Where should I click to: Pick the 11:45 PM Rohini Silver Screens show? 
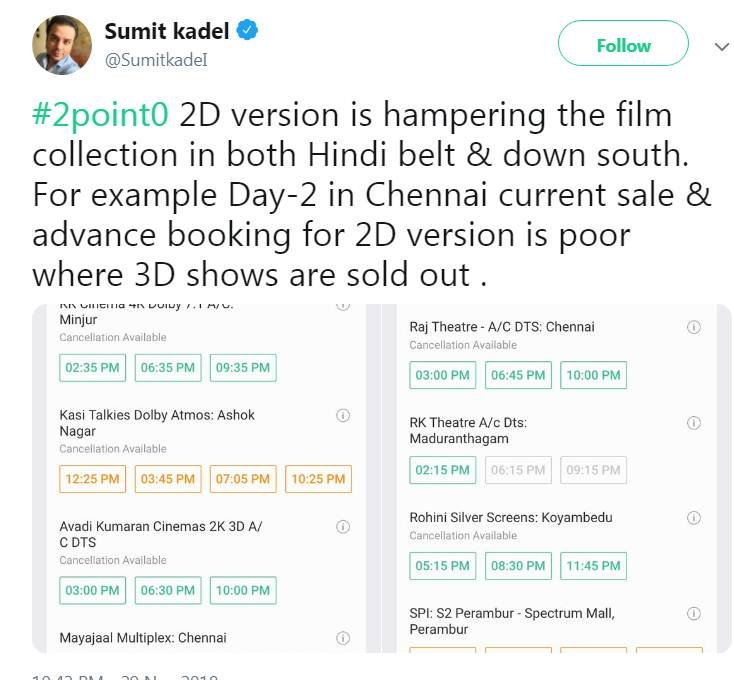click(594, 566)
